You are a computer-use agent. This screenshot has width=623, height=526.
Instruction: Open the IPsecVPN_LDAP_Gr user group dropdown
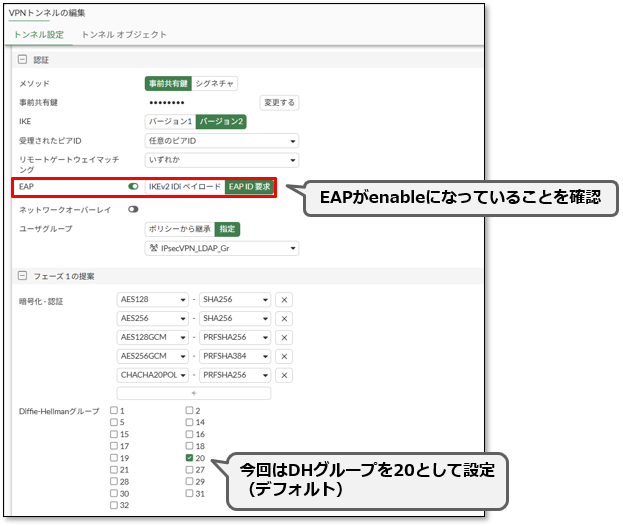pyautogui.click(x=222, y=248)
